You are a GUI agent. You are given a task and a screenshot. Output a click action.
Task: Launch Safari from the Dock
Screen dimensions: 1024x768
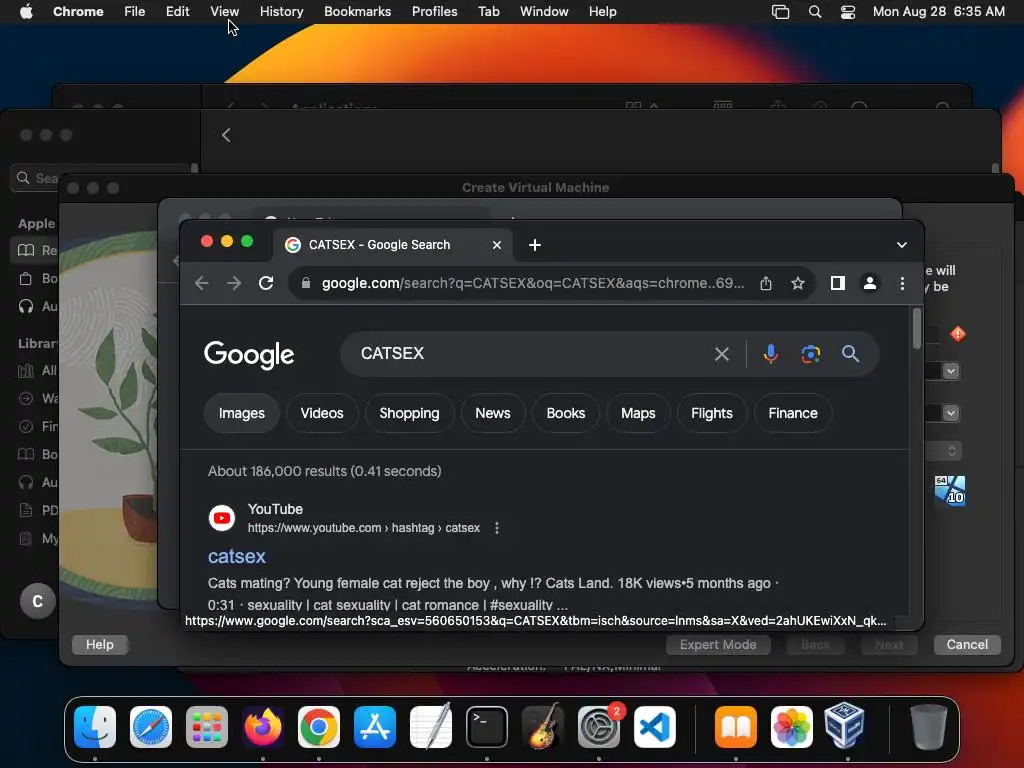[x=151, y=727]
